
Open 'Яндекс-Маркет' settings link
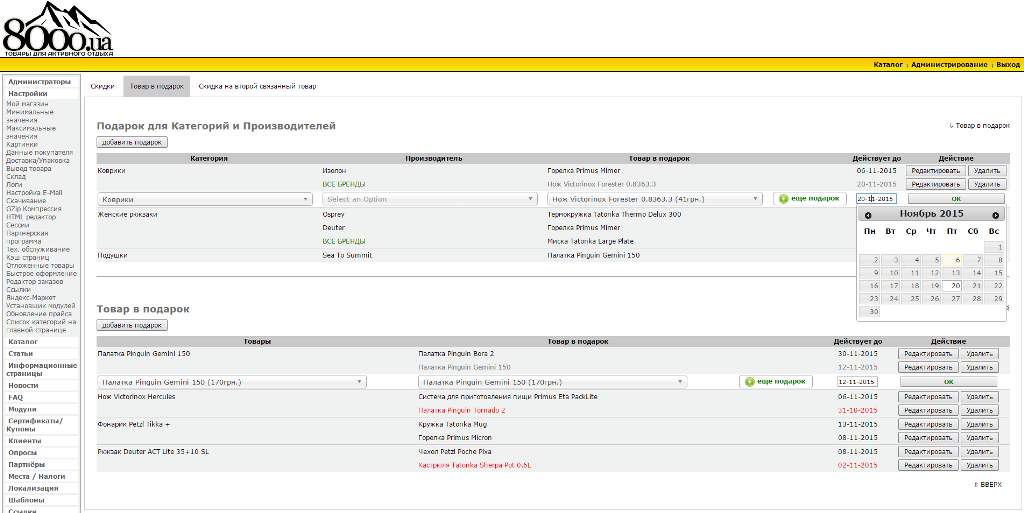[x=33, y=298]
